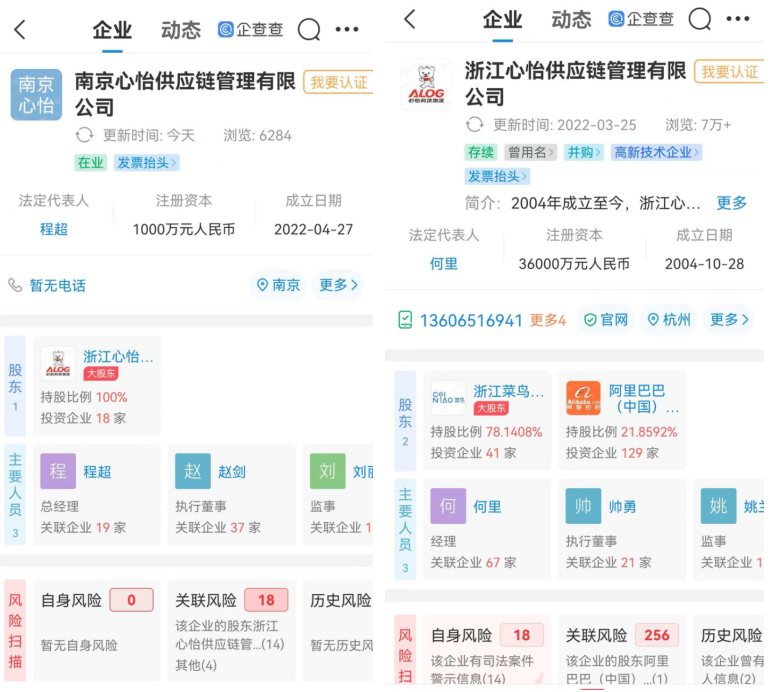Screen dimensions: 772x692
Task: Tap 36000万元人民币 registered capital
Action: point(574,264)
